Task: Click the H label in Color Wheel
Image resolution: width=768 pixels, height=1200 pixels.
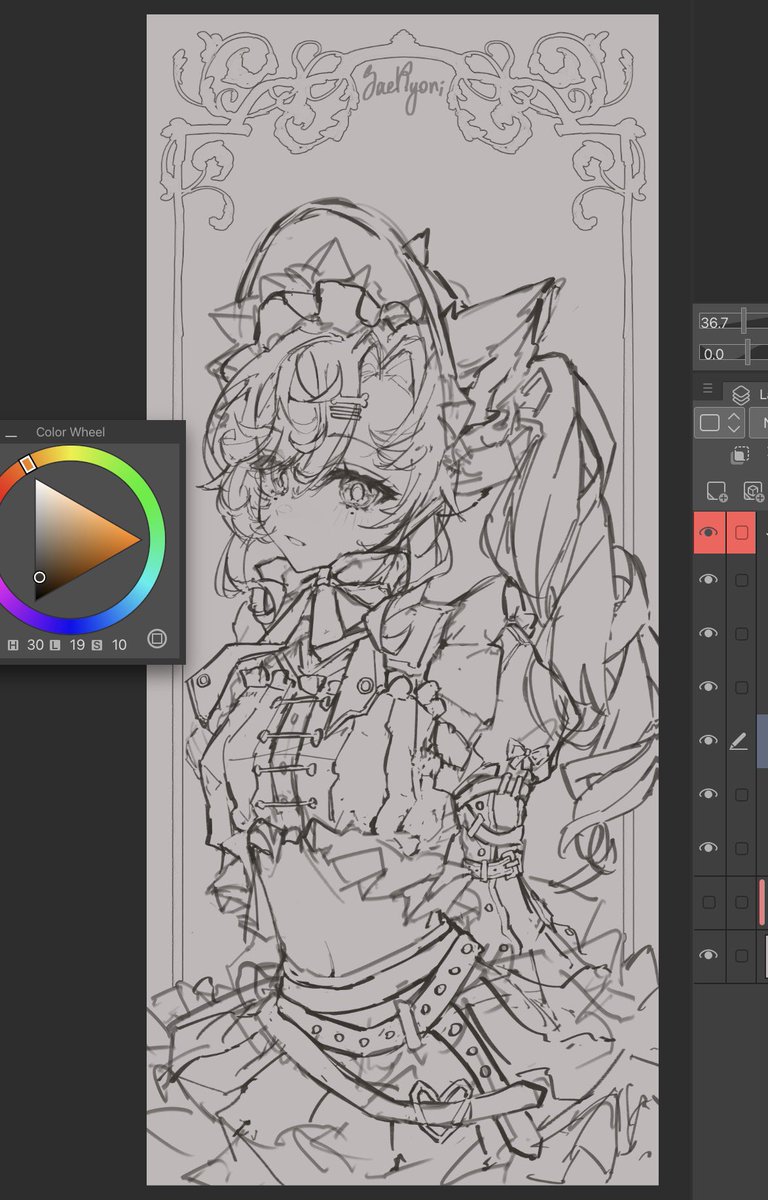Action: point(13,645)
